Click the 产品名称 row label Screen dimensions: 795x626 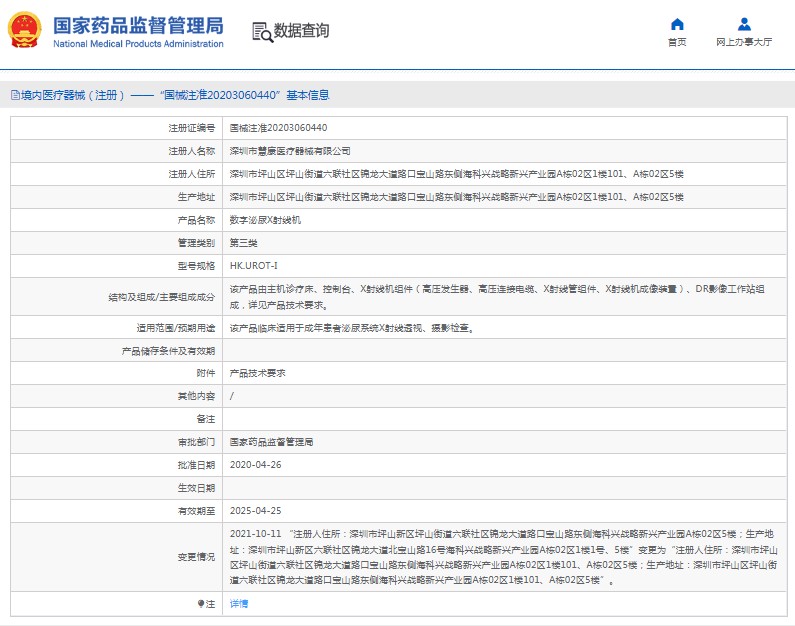pos(196,220)
